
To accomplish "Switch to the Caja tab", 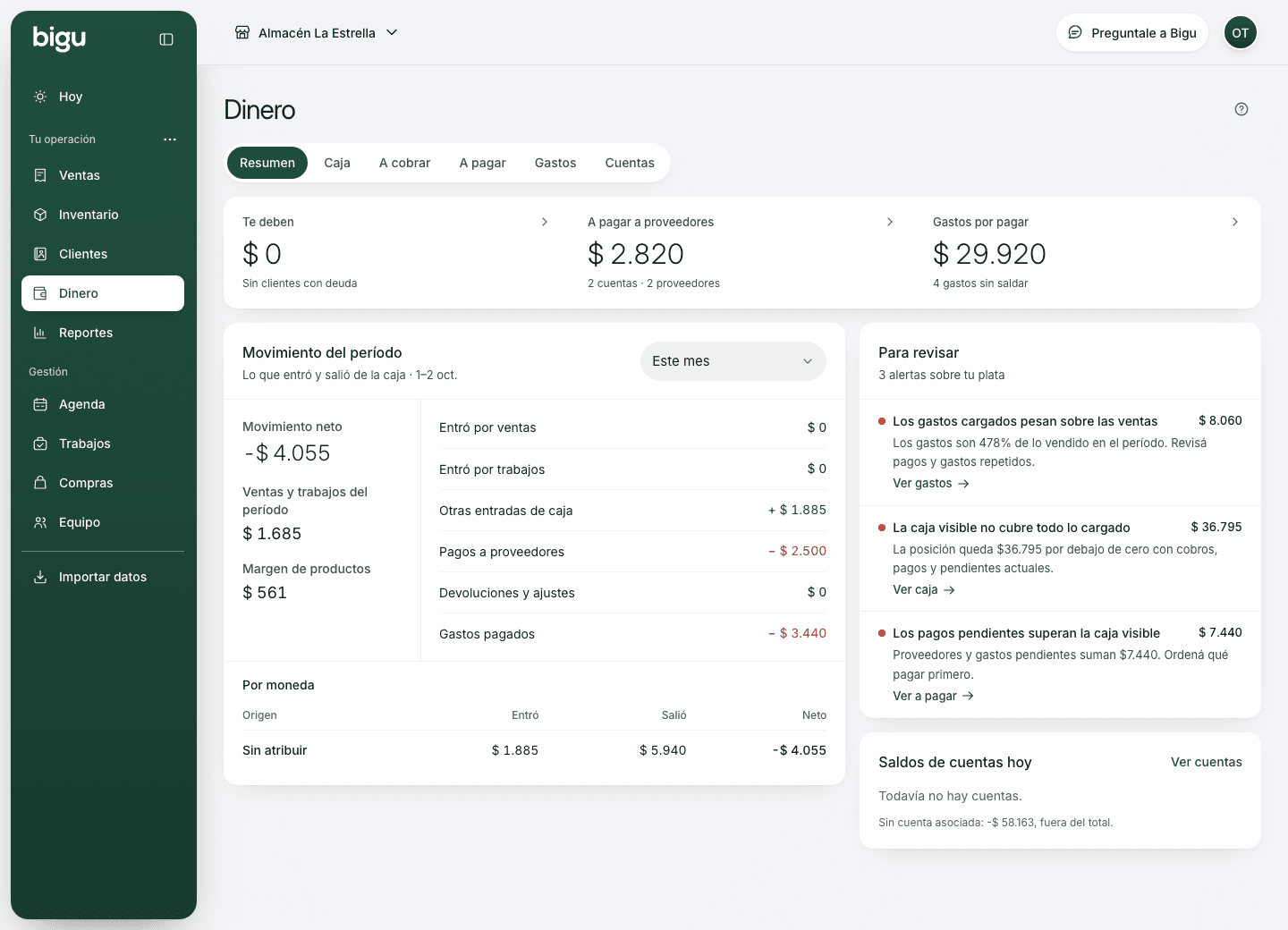I will click(337, 163).
